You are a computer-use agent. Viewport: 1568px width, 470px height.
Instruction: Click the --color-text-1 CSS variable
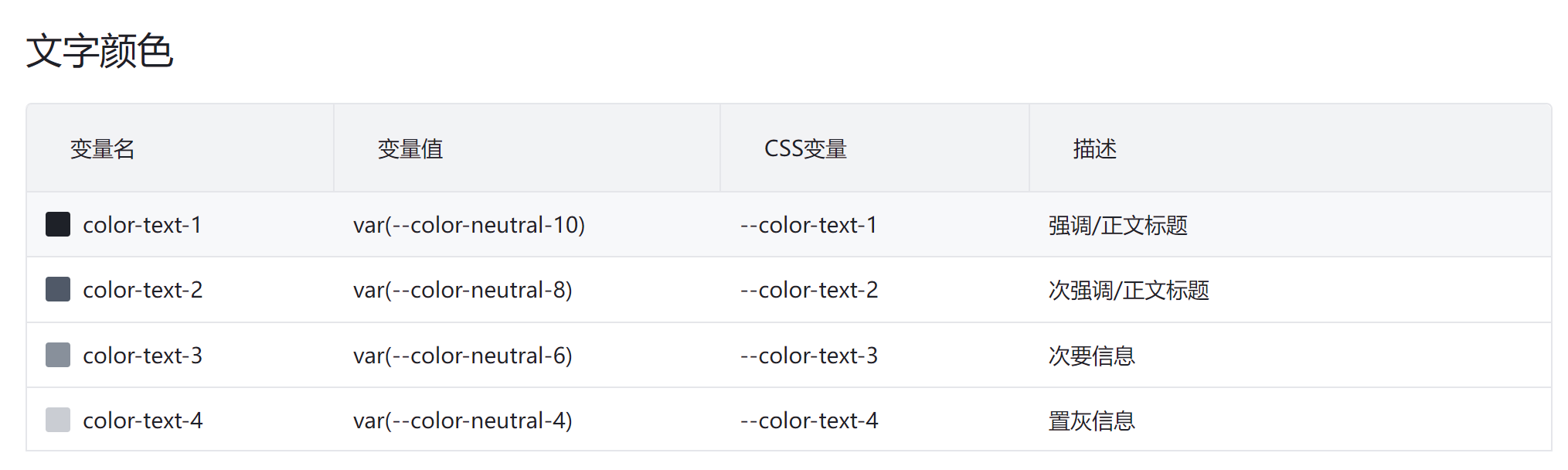click(808, 225)
